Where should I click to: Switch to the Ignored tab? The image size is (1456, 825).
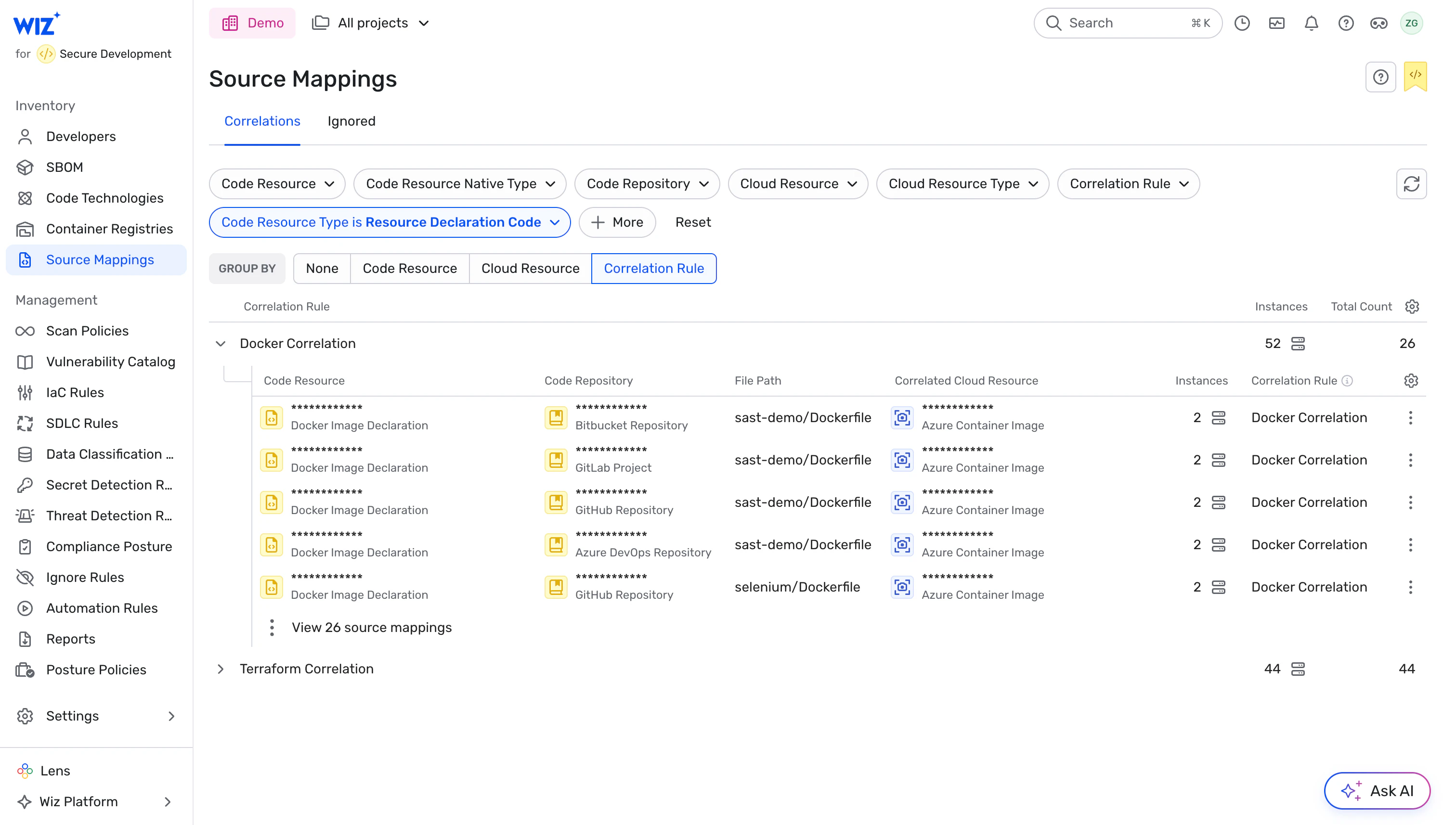(x=351, y=121)
